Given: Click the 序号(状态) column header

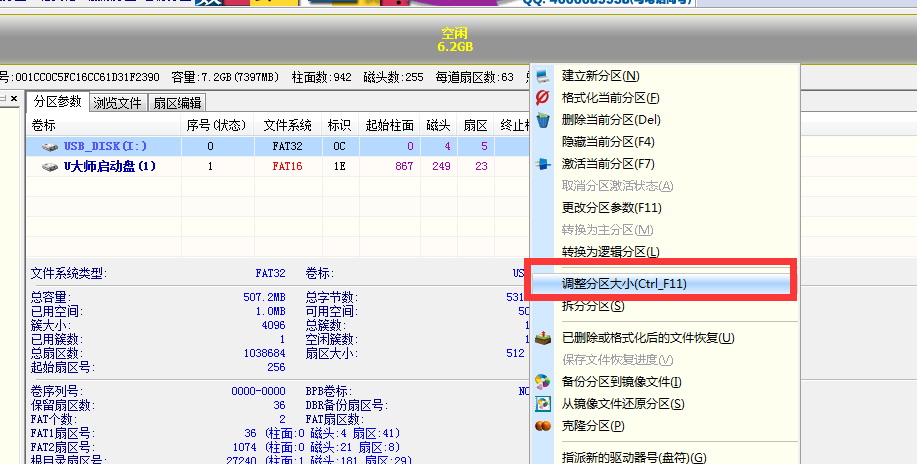Looking at the screenshot, I should tap(217, 126).
